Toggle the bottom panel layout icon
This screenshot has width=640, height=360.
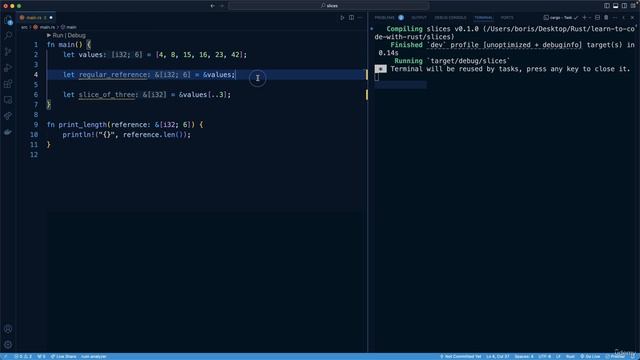tap(616, 6)
